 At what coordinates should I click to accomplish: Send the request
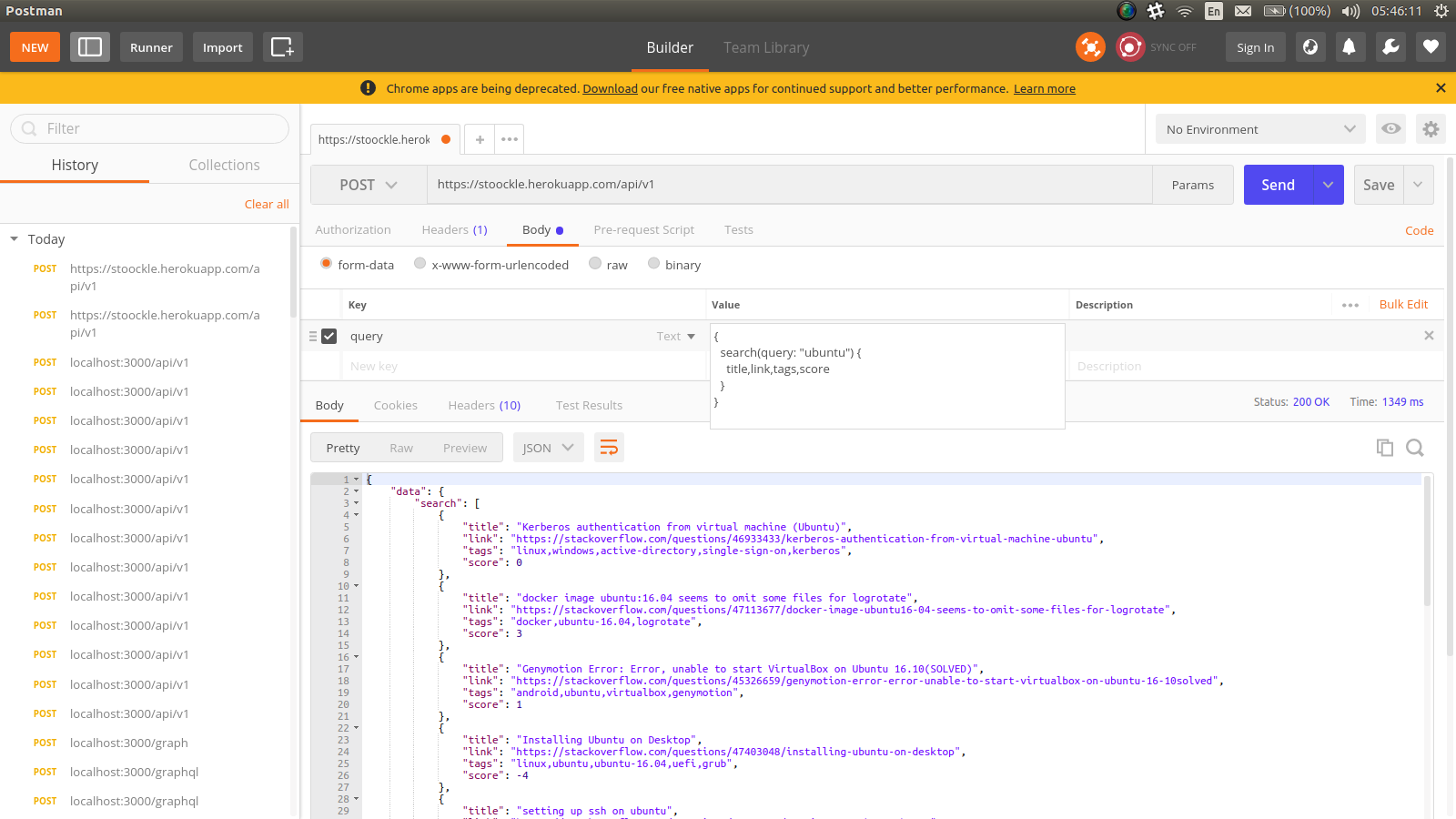point(1279,185)
